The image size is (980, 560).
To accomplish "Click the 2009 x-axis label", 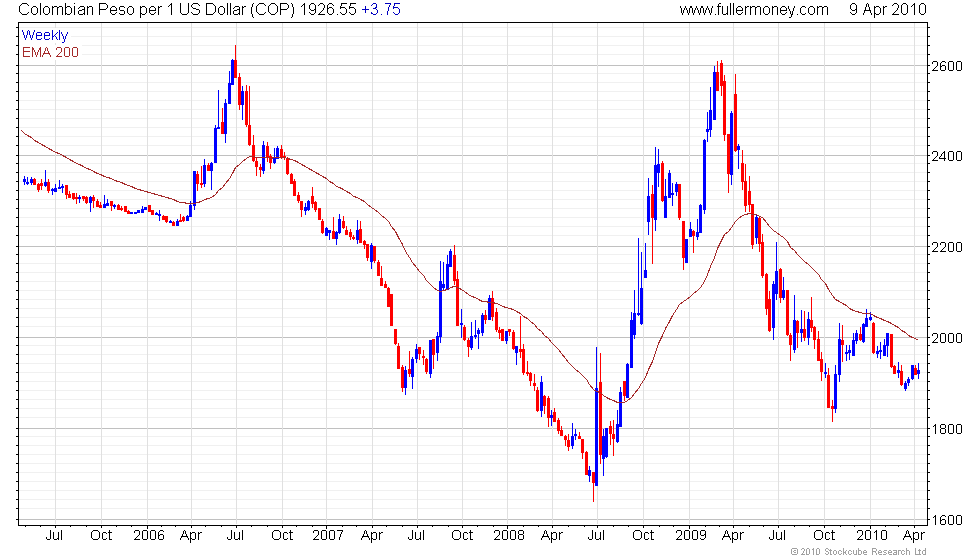I will point(691,536).
